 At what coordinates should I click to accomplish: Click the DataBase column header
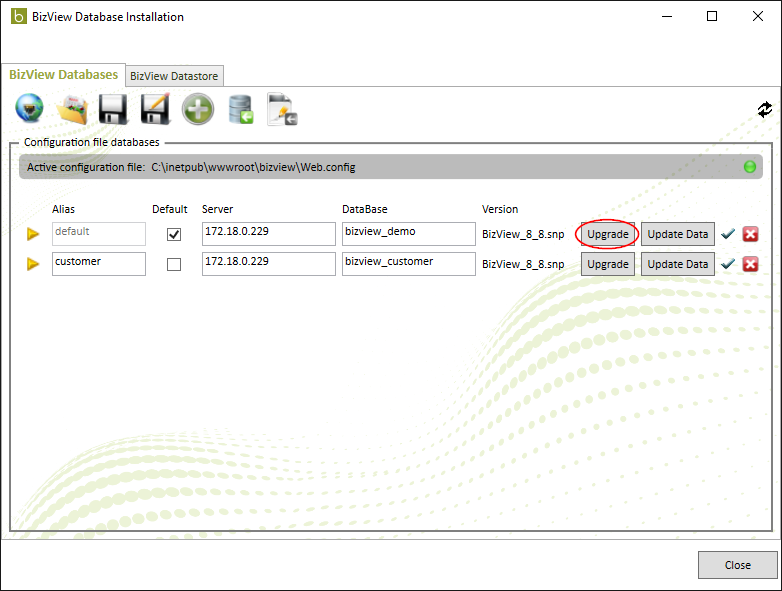[365, 209]
